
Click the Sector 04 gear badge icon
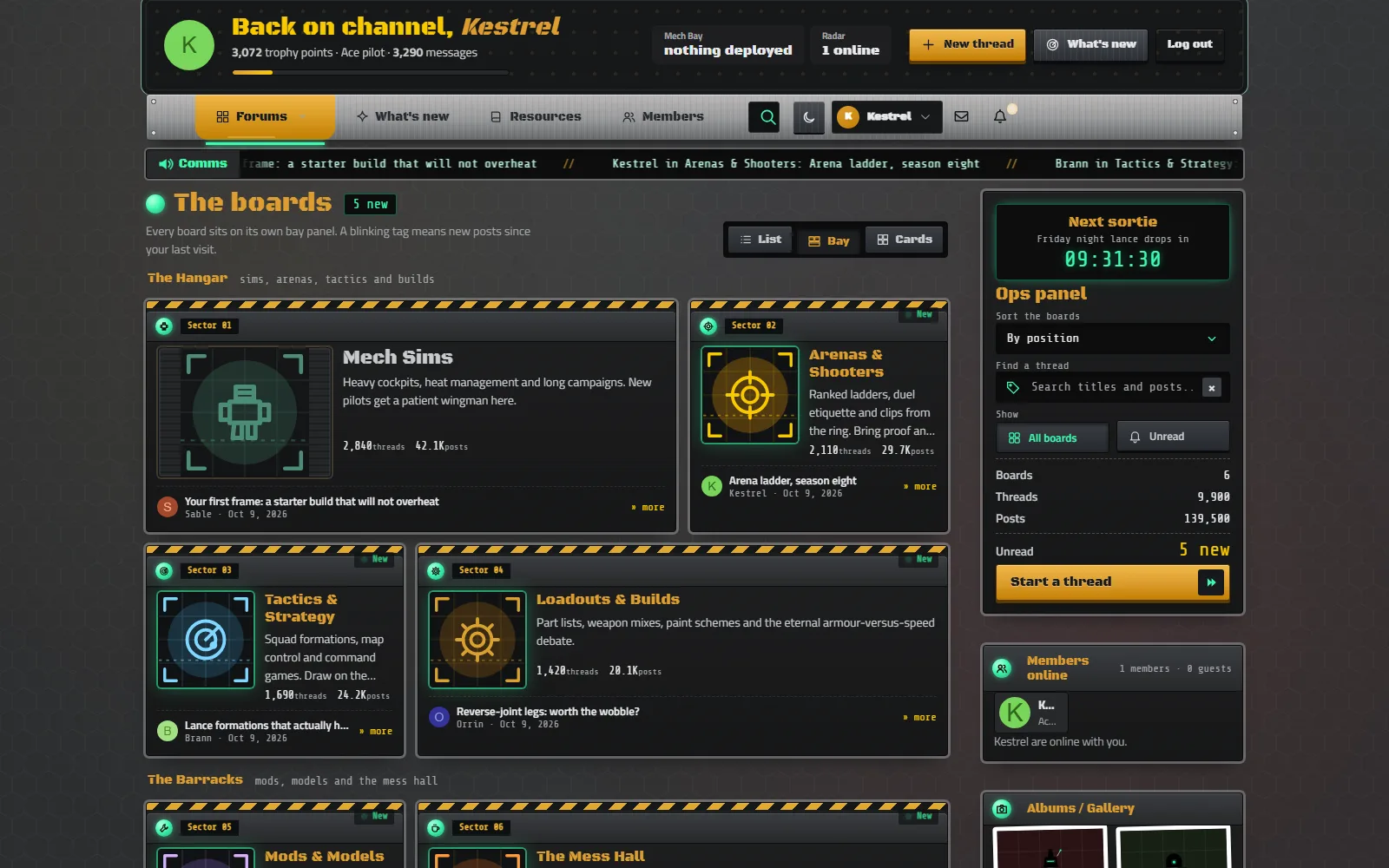[436, 570]
